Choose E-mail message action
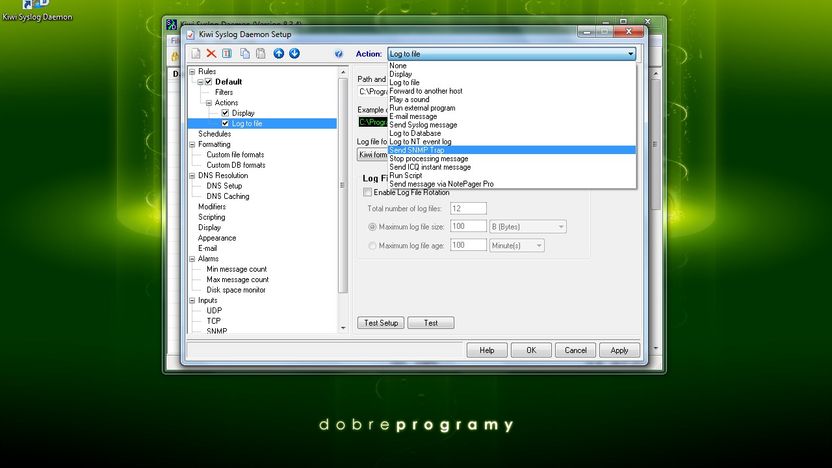Image resolution: width=832 pixels, height=468 pixels. (x=512, y=117)
